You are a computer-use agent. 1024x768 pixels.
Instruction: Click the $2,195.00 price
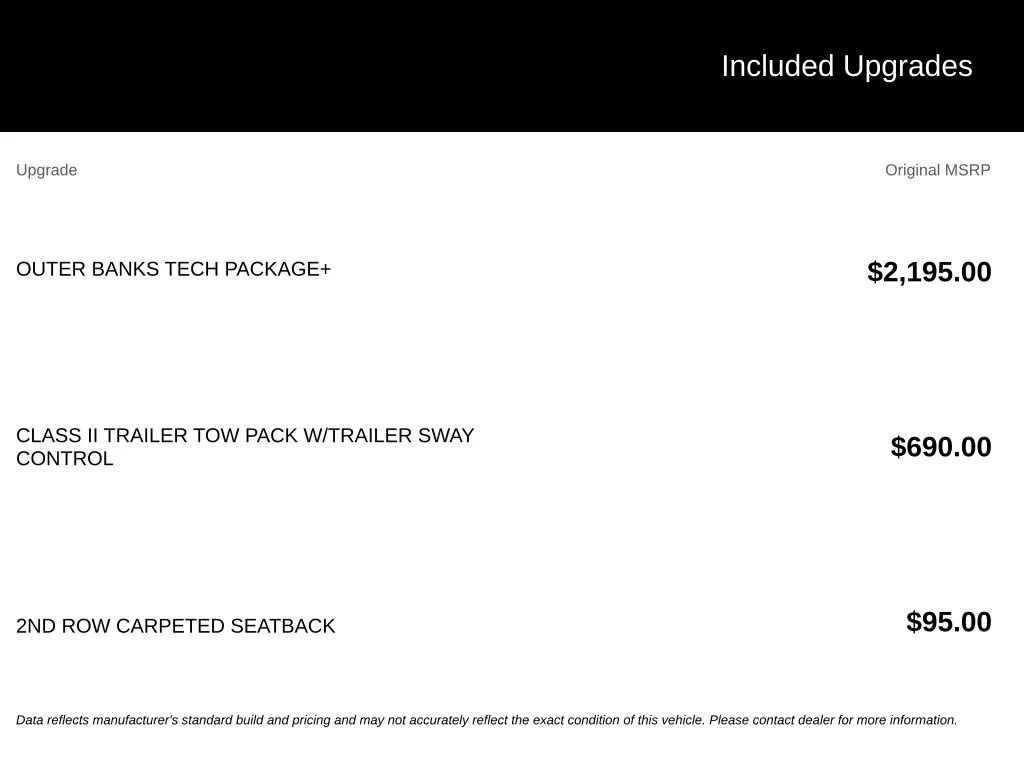(929, 272)
